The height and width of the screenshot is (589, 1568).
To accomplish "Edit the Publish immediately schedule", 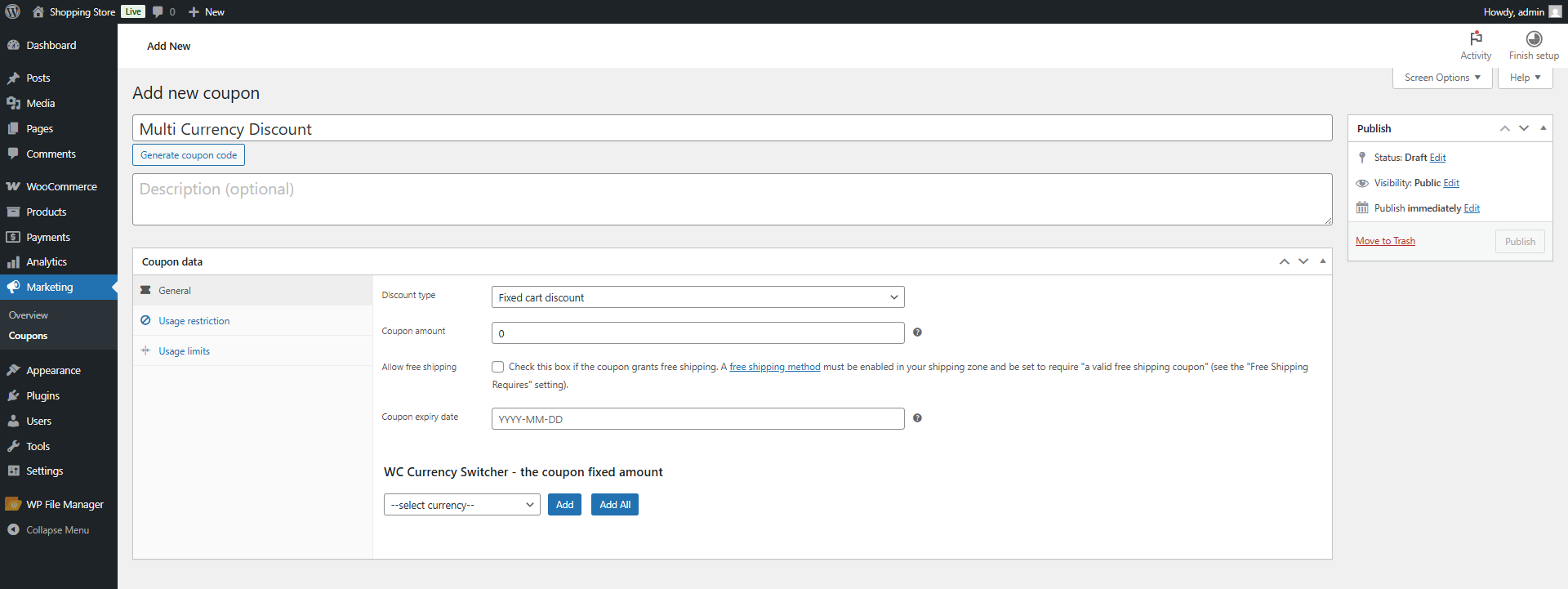I will [1472, 208].
